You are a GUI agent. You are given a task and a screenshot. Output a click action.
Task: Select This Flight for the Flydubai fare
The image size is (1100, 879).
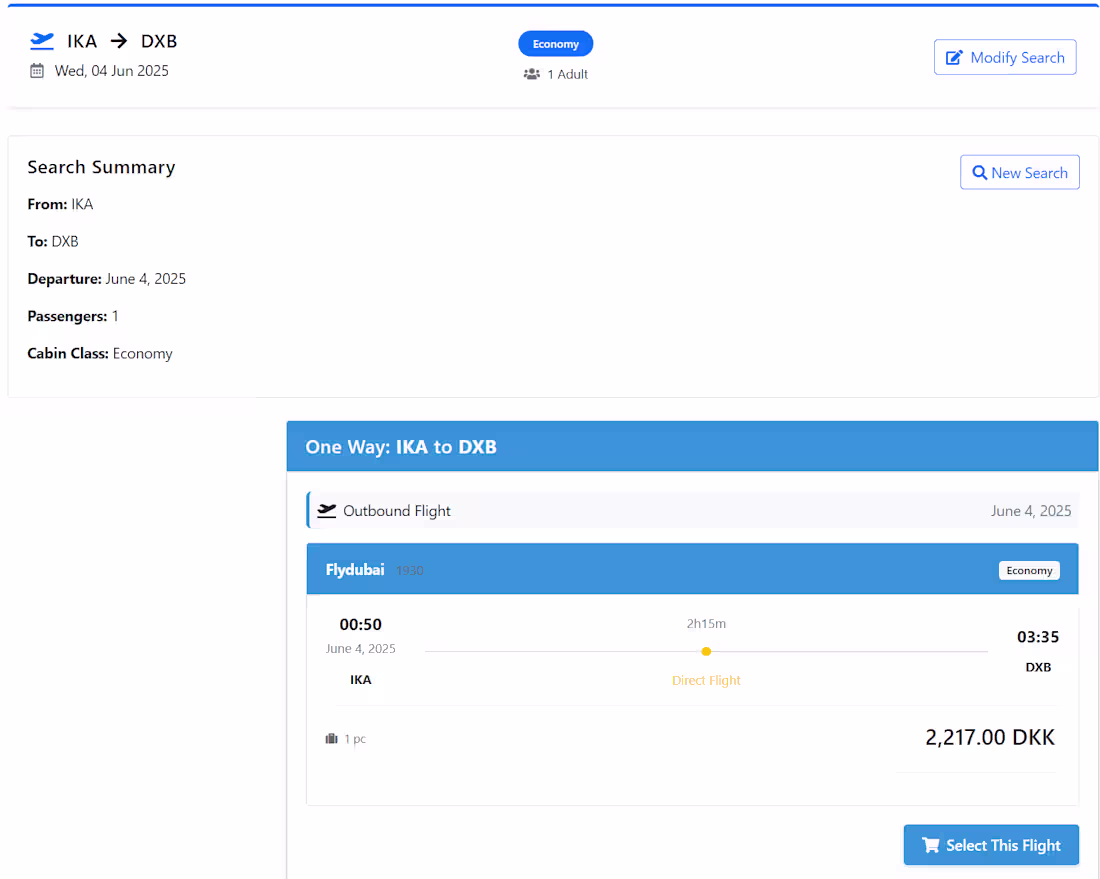991,845
